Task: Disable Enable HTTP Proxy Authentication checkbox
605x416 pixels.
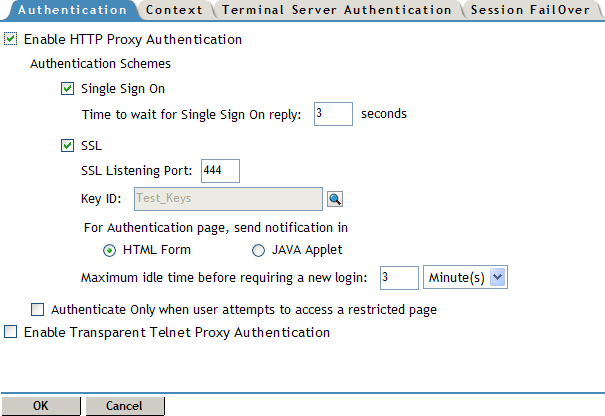Action: 11,41
